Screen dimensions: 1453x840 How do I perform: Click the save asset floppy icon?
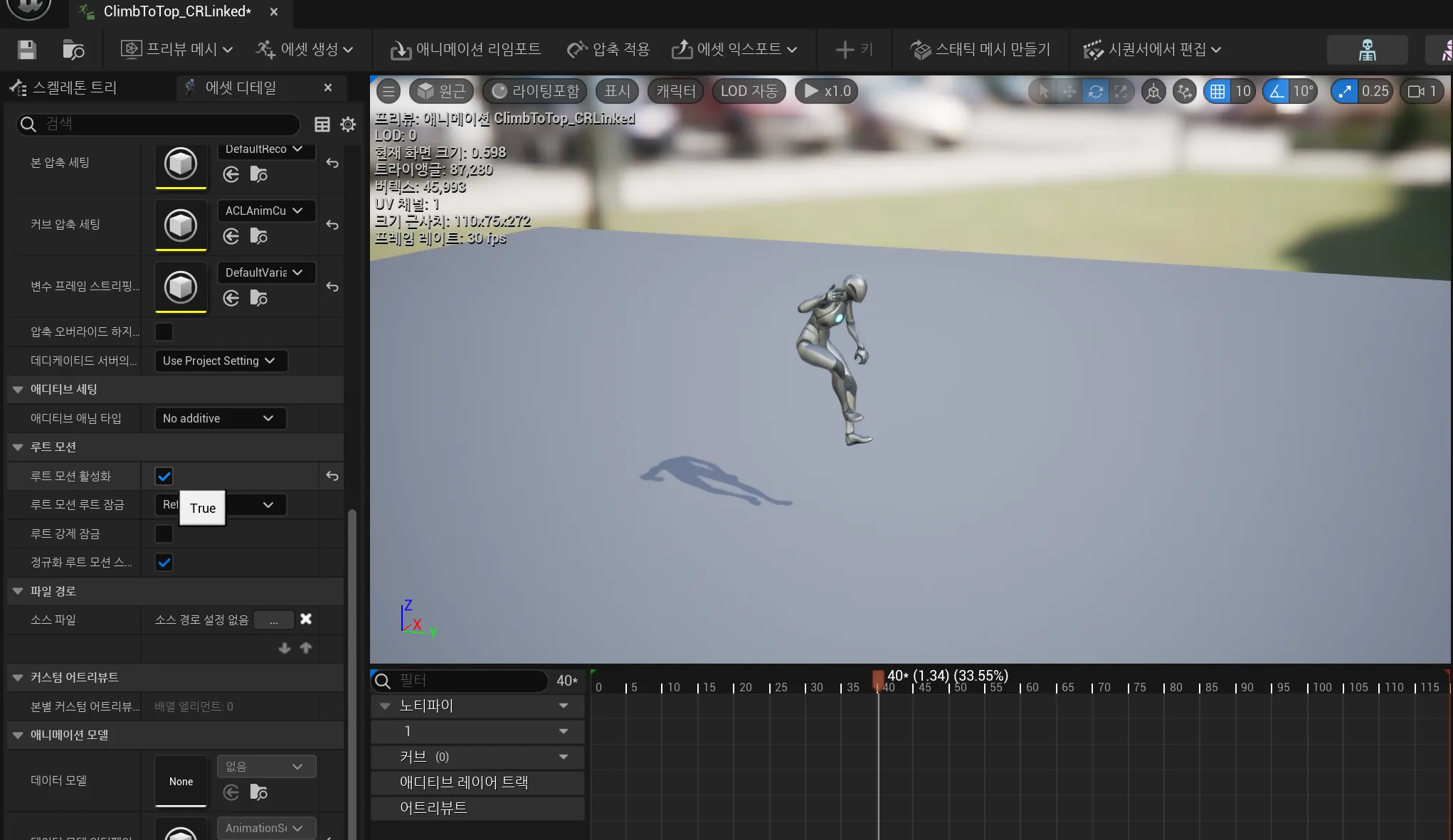point(27,49)
